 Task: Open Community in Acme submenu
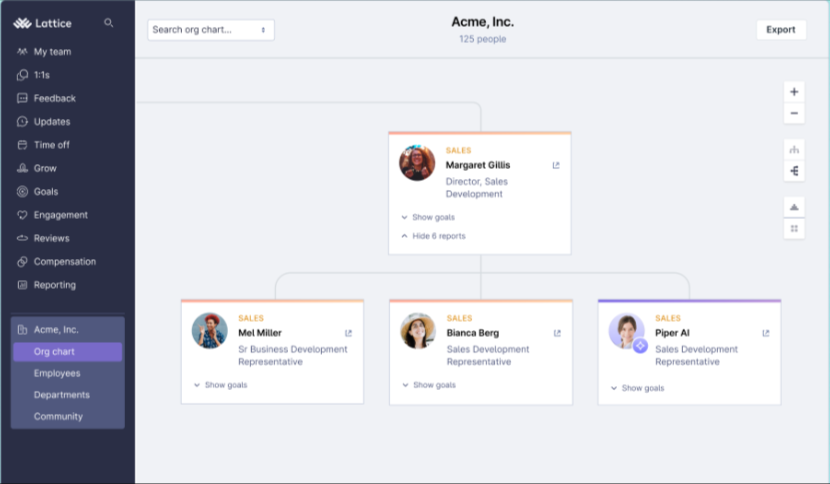click(x=58, y=417)
